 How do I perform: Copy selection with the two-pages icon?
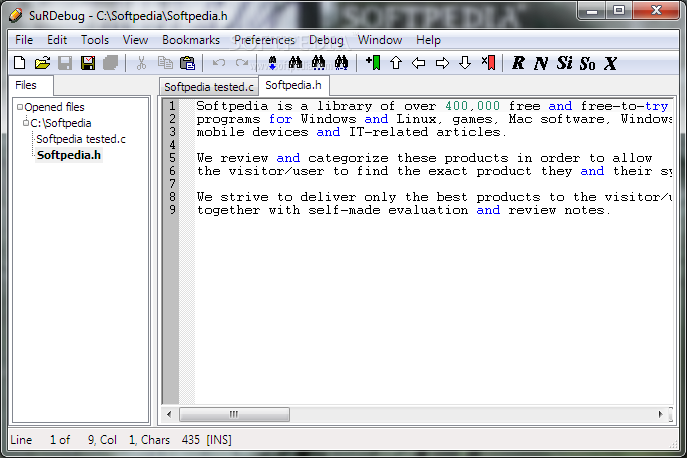(165, 63)
